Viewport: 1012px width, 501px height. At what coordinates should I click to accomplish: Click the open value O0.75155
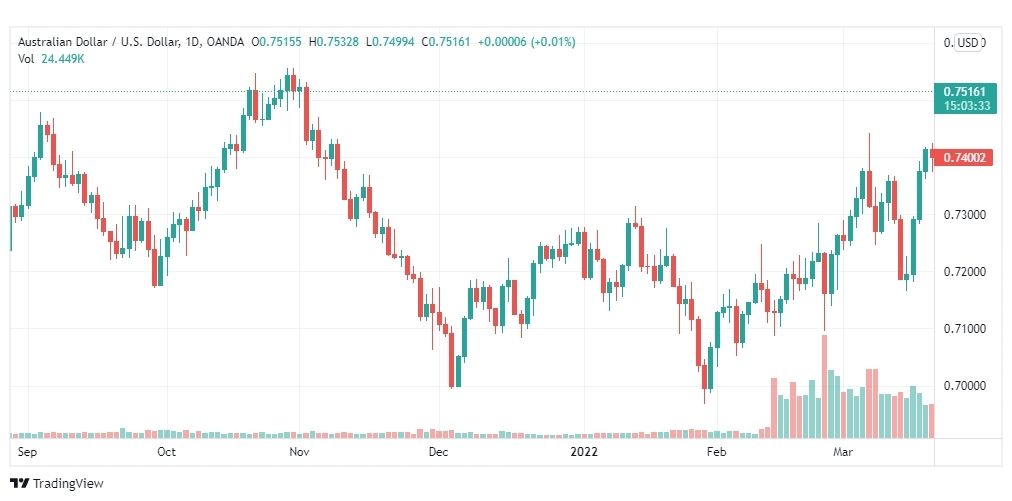pos(278,42)
